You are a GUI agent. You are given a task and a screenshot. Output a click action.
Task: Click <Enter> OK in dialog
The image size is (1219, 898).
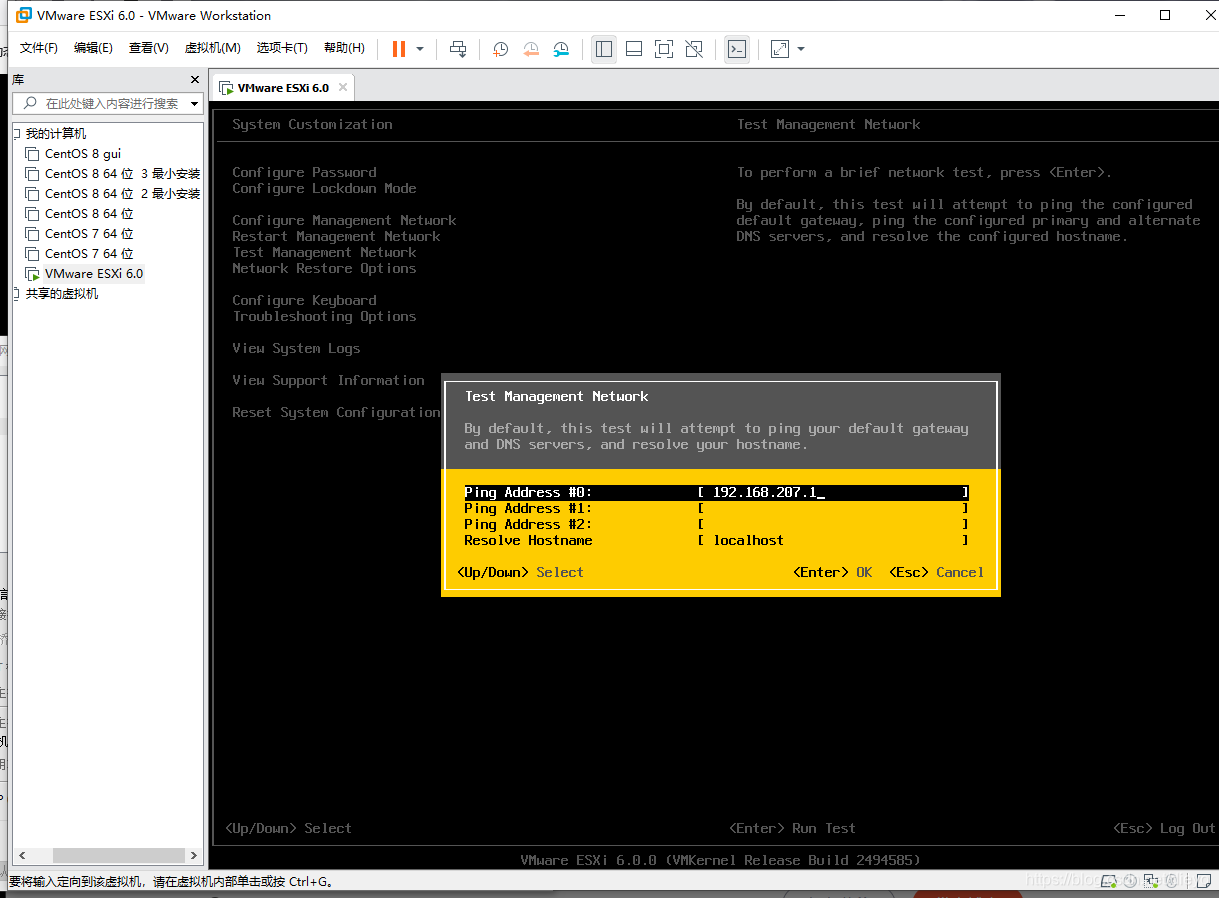pos(832,572)
